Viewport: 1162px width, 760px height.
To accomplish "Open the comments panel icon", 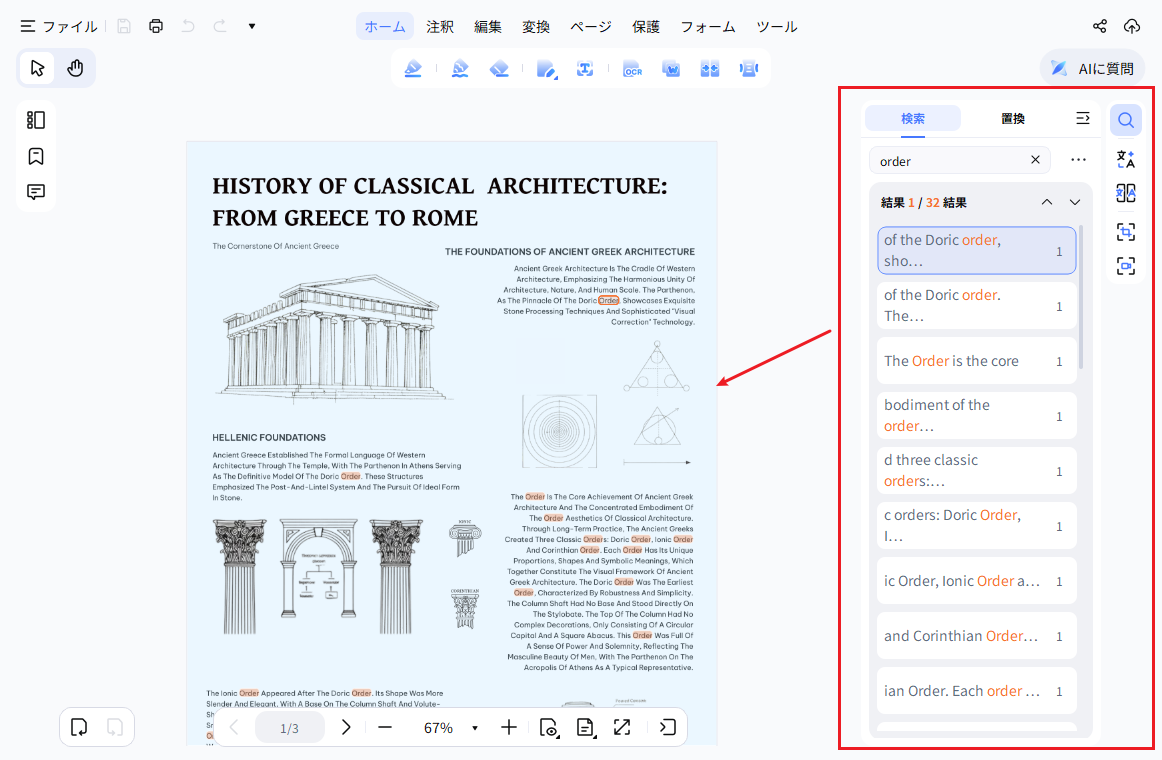I will click(x=36, y=192).
